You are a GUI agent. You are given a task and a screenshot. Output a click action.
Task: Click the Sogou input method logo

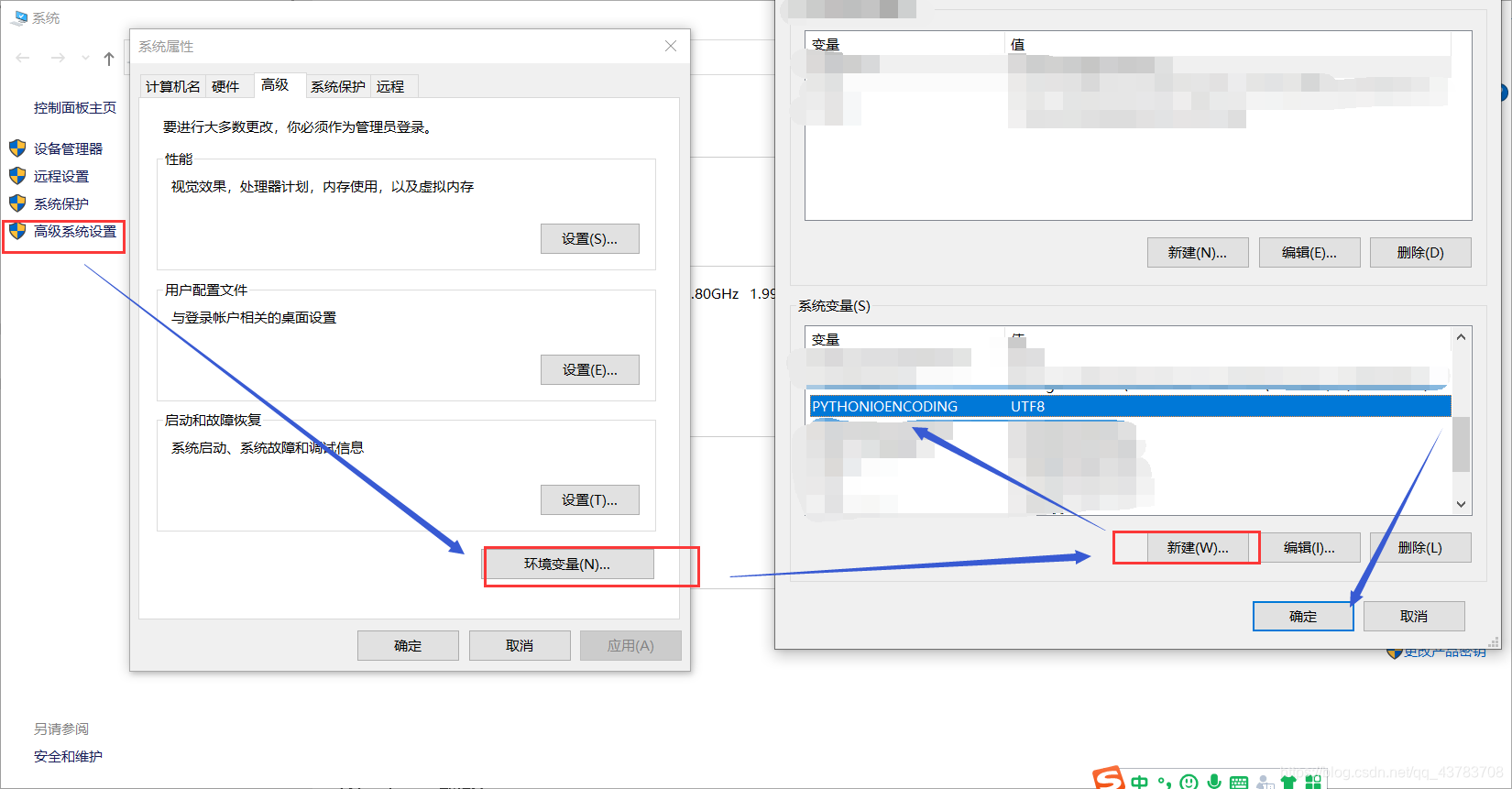[x=1109, y=779]
